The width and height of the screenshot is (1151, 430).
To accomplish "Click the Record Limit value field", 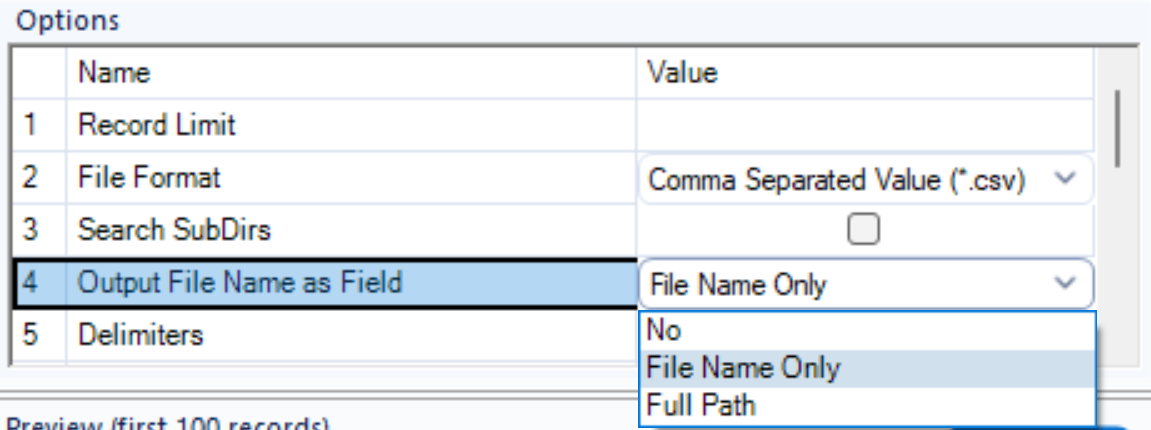I will [x=866, y=125].
